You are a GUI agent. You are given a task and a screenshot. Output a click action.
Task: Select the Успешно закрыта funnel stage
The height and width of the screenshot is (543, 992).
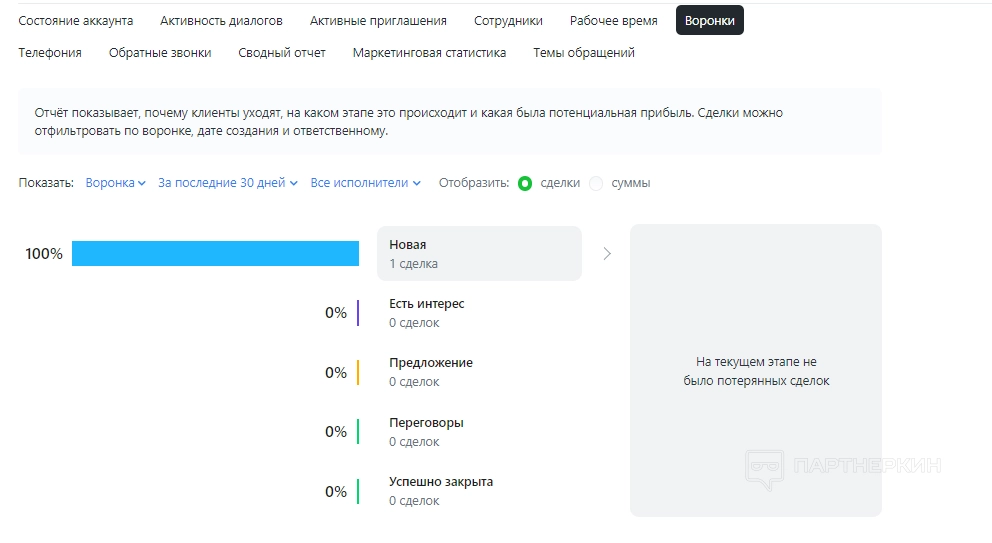[441, 491]
